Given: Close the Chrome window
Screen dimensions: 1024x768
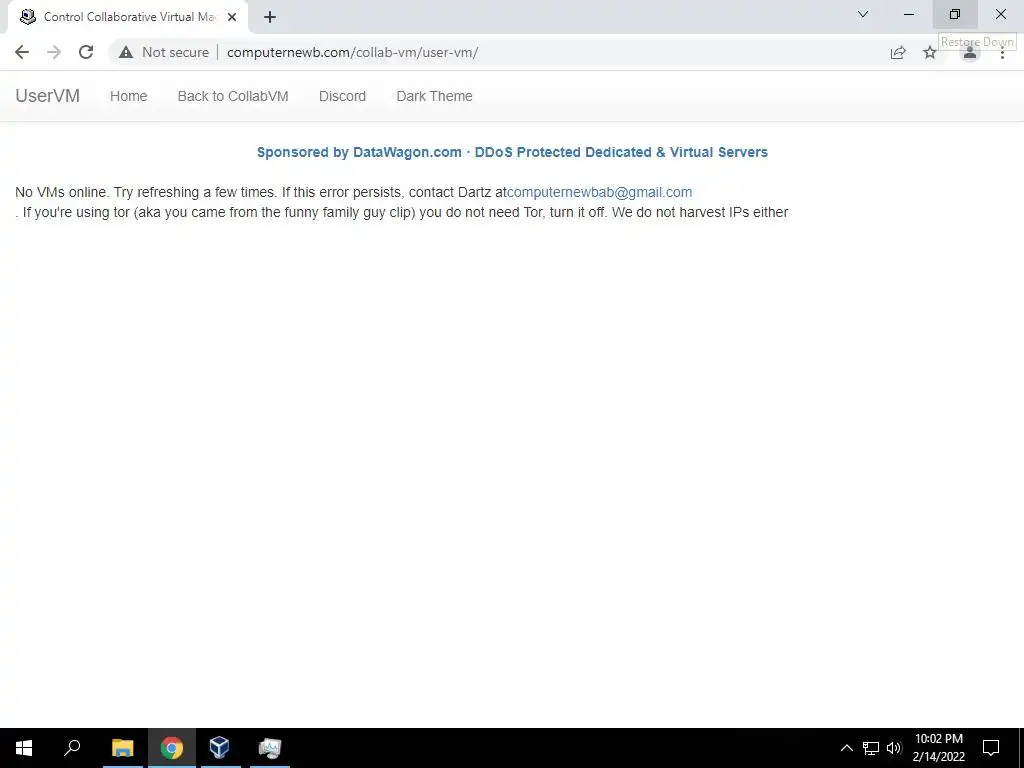Looking at the screenshot, I should click(1000, 14).
